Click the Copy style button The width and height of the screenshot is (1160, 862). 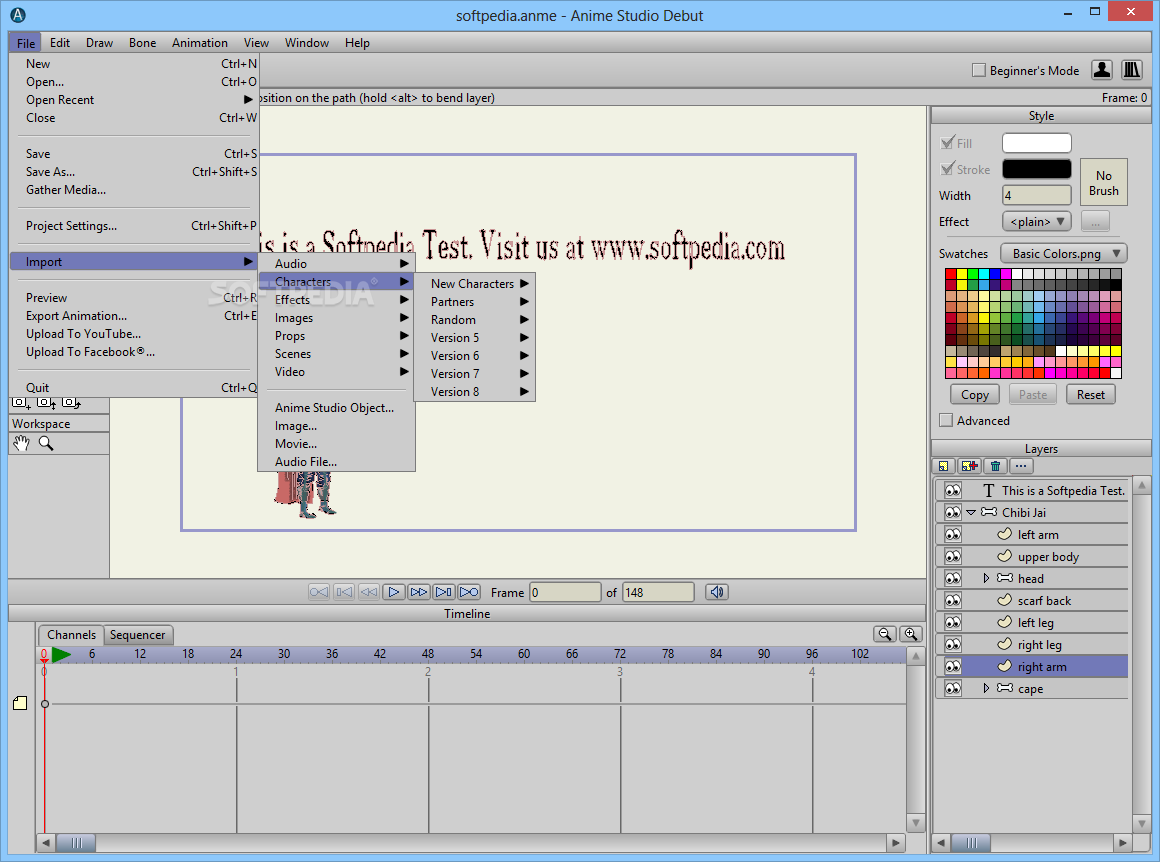974,395
